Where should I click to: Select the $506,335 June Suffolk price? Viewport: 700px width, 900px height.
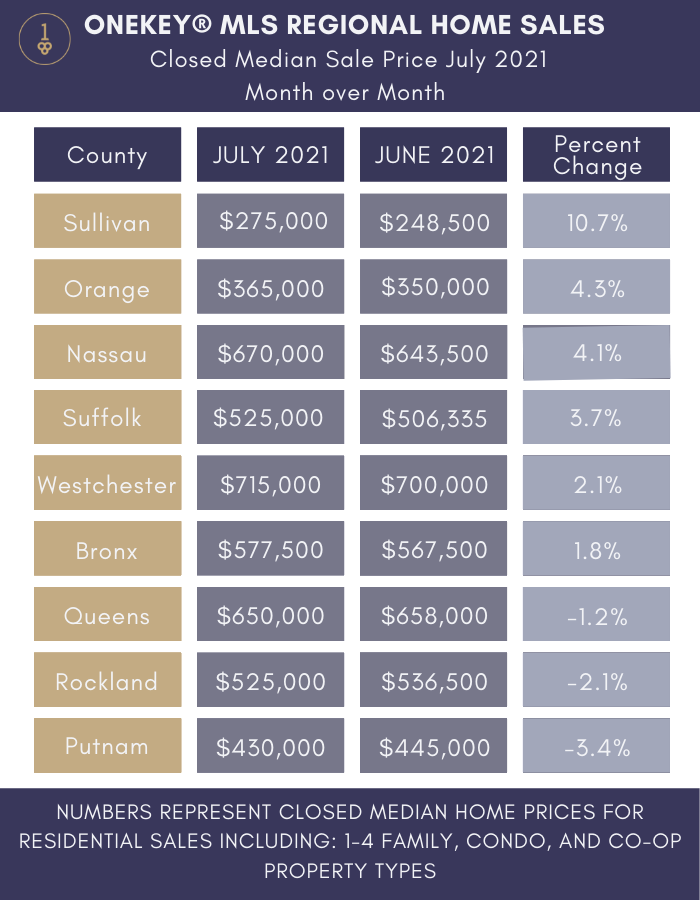pos(434,418)
